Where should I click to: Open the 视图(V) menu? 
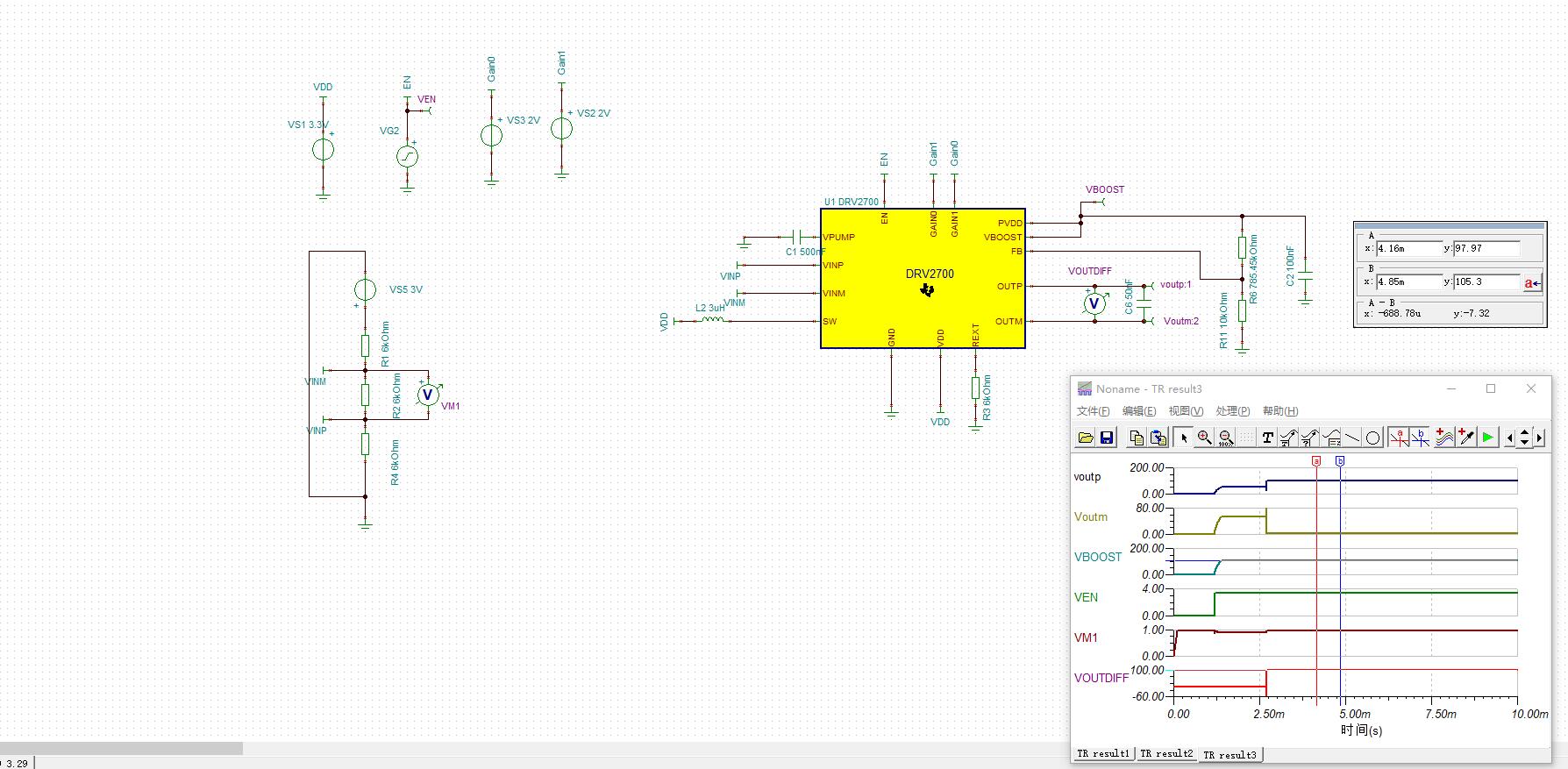pos(1186,411)
